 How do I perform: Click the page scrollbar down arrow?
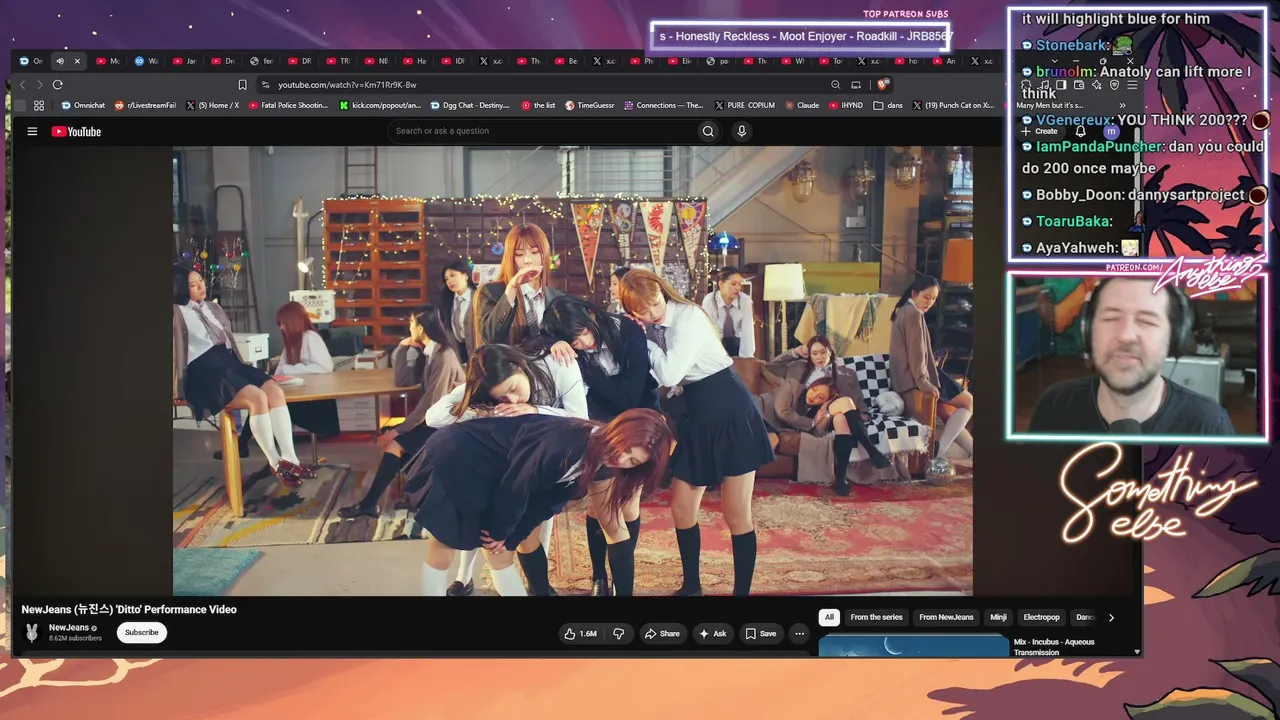tap(1137, 652)
